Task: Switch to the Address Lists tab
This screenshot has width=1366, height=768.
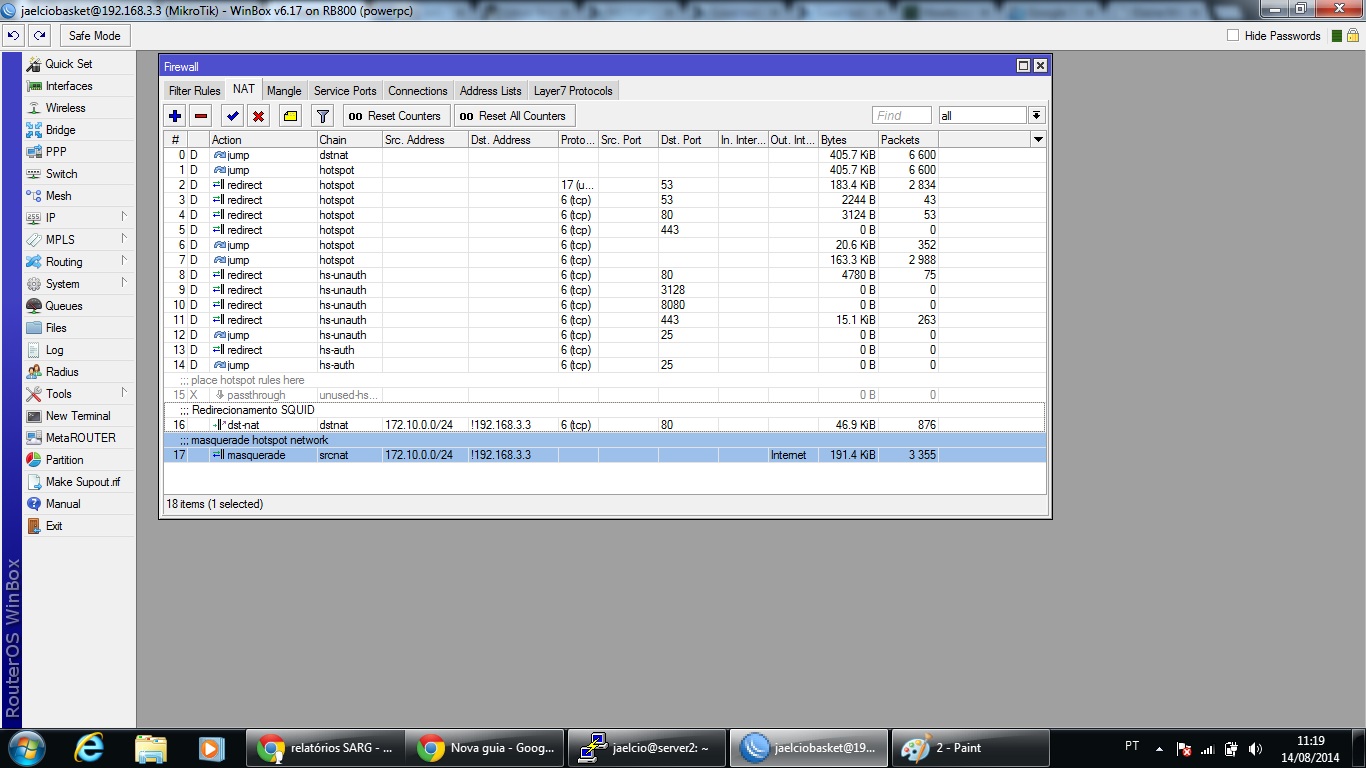Action: pyautogui.click(x=491, y=91)
